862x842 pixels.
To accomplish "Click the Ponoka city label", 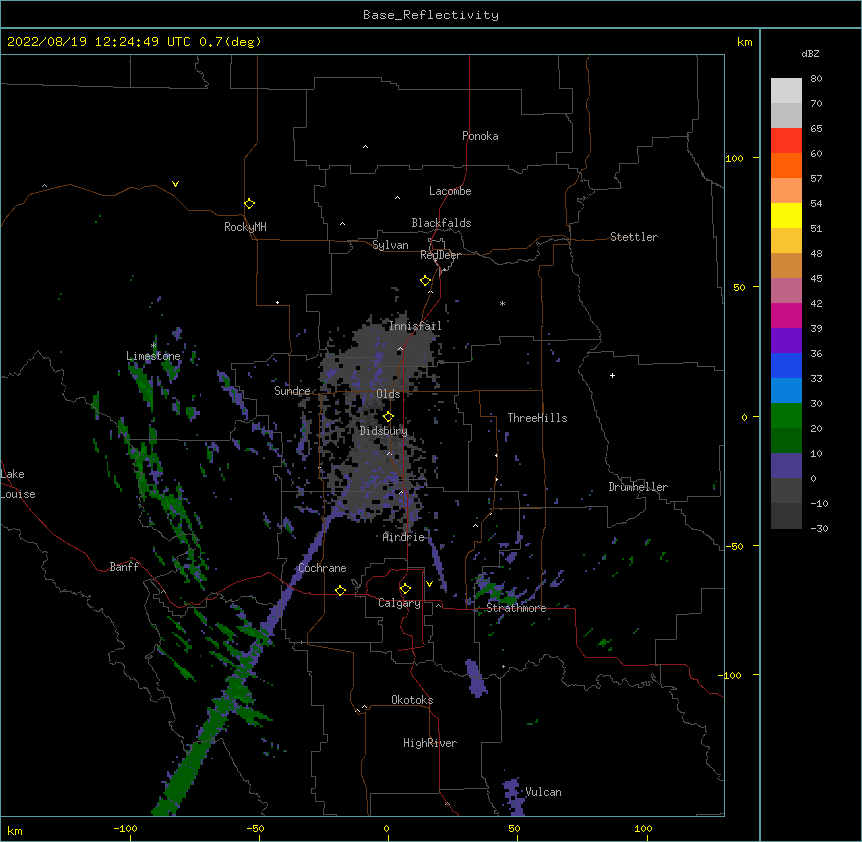I will [x=480, y=136].
